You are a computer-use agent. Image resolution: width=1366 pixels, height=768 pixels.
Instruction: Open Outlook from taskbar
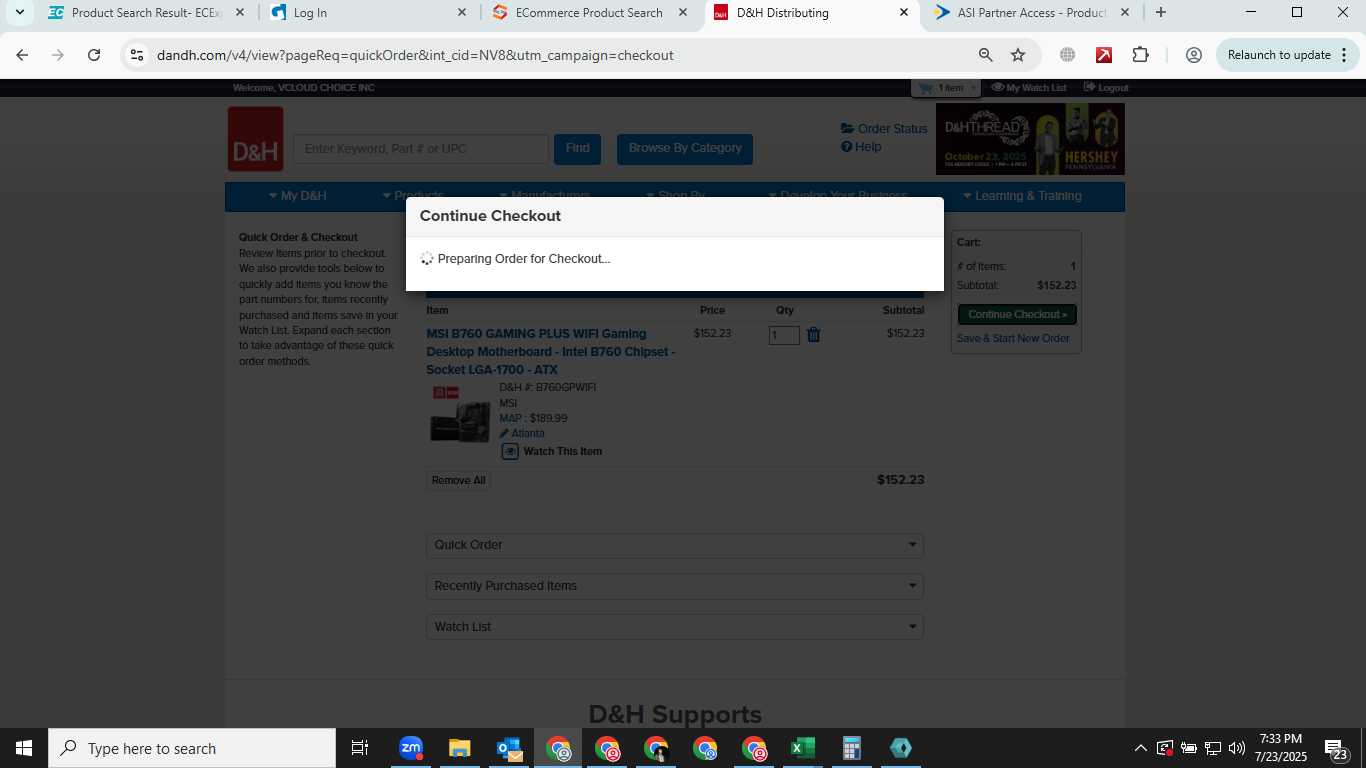[x=509, y=748]
